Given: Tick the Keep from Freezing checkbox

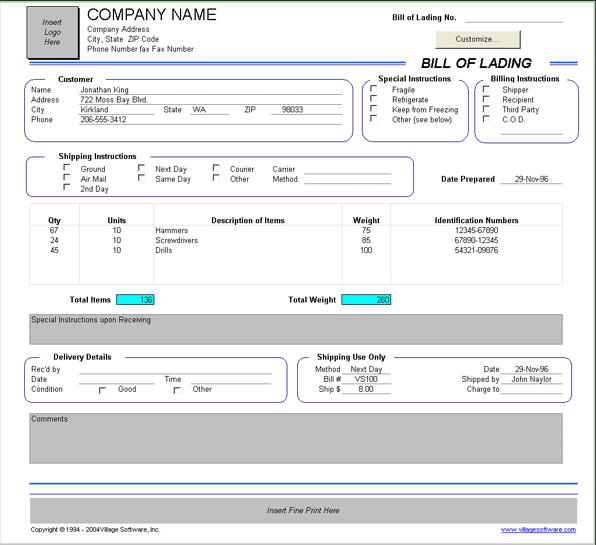Looking at the screenshot, I should (374, 109).
